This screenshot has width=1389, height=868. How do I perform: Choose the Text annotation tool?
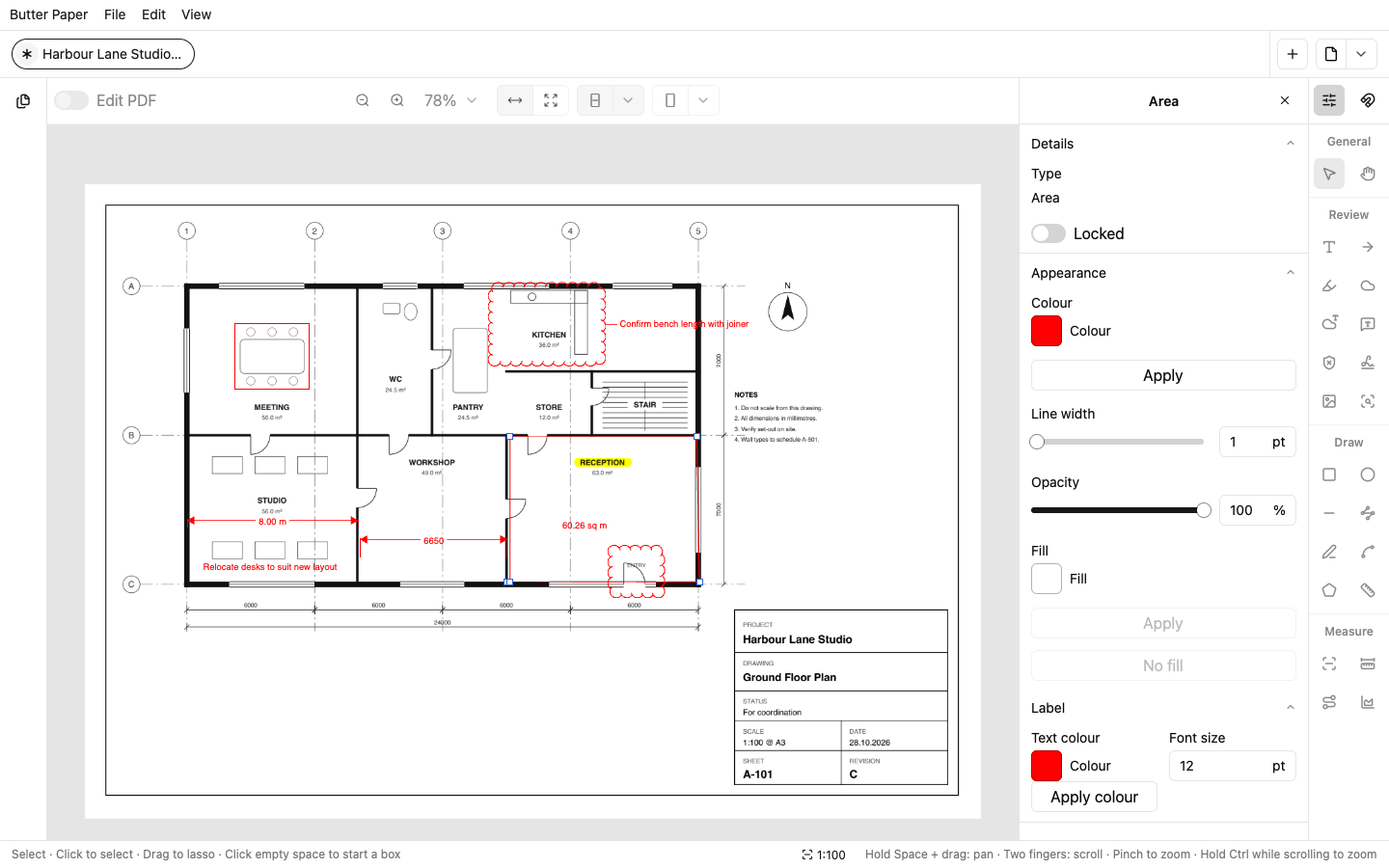click(1329, 247)
